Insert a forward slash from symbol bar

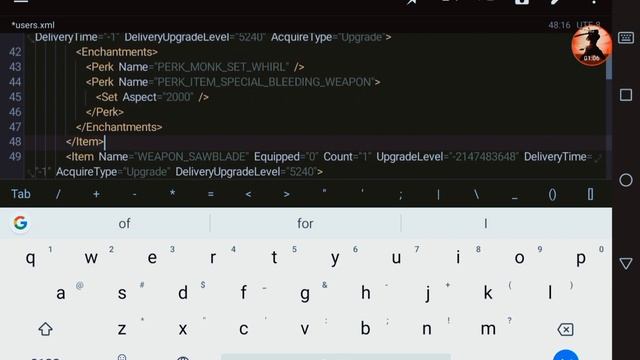click(x=58, y=194)
